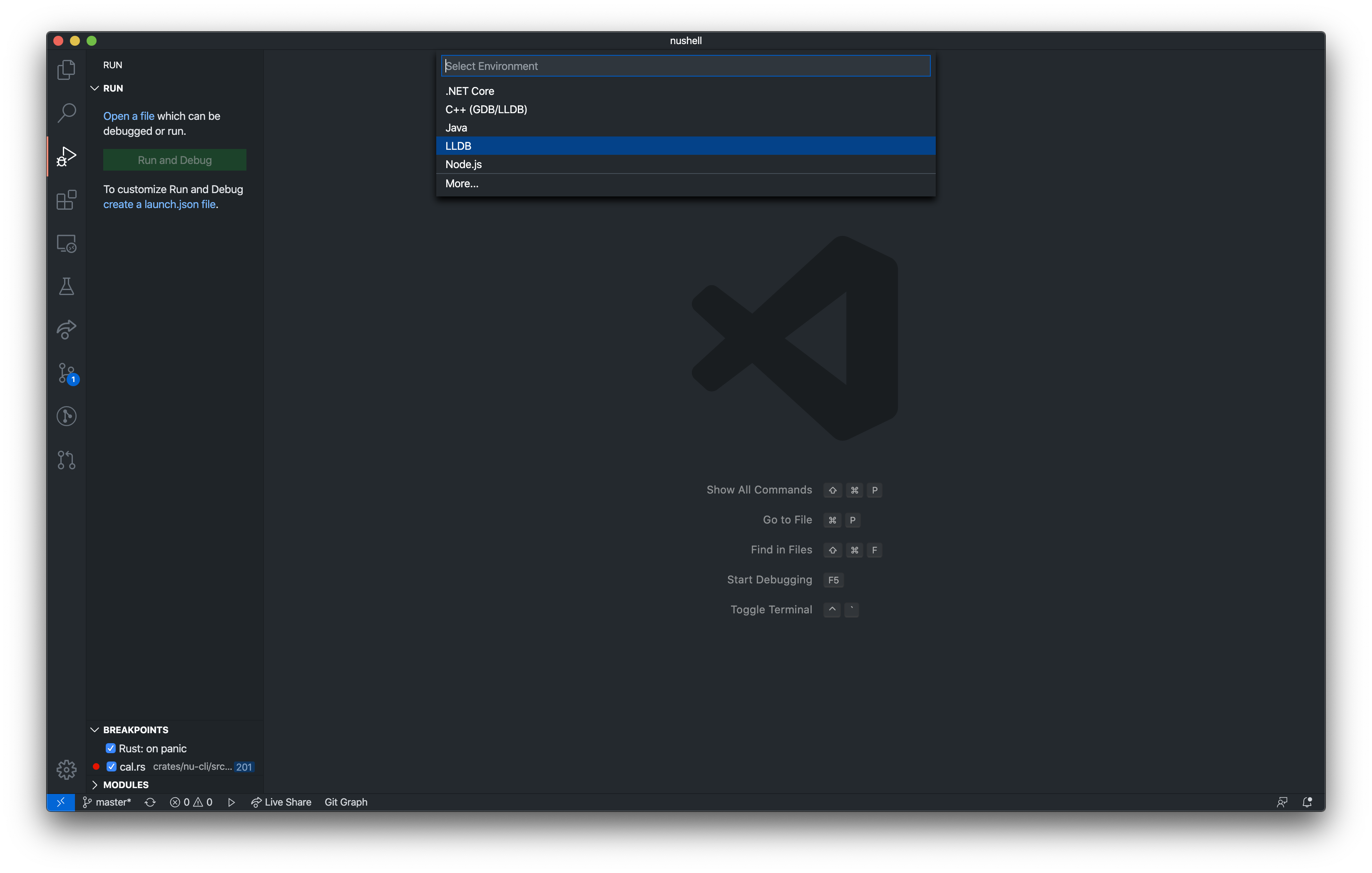
Task: Open errors and warnings count in status bar
Action: tap(191, 802)
